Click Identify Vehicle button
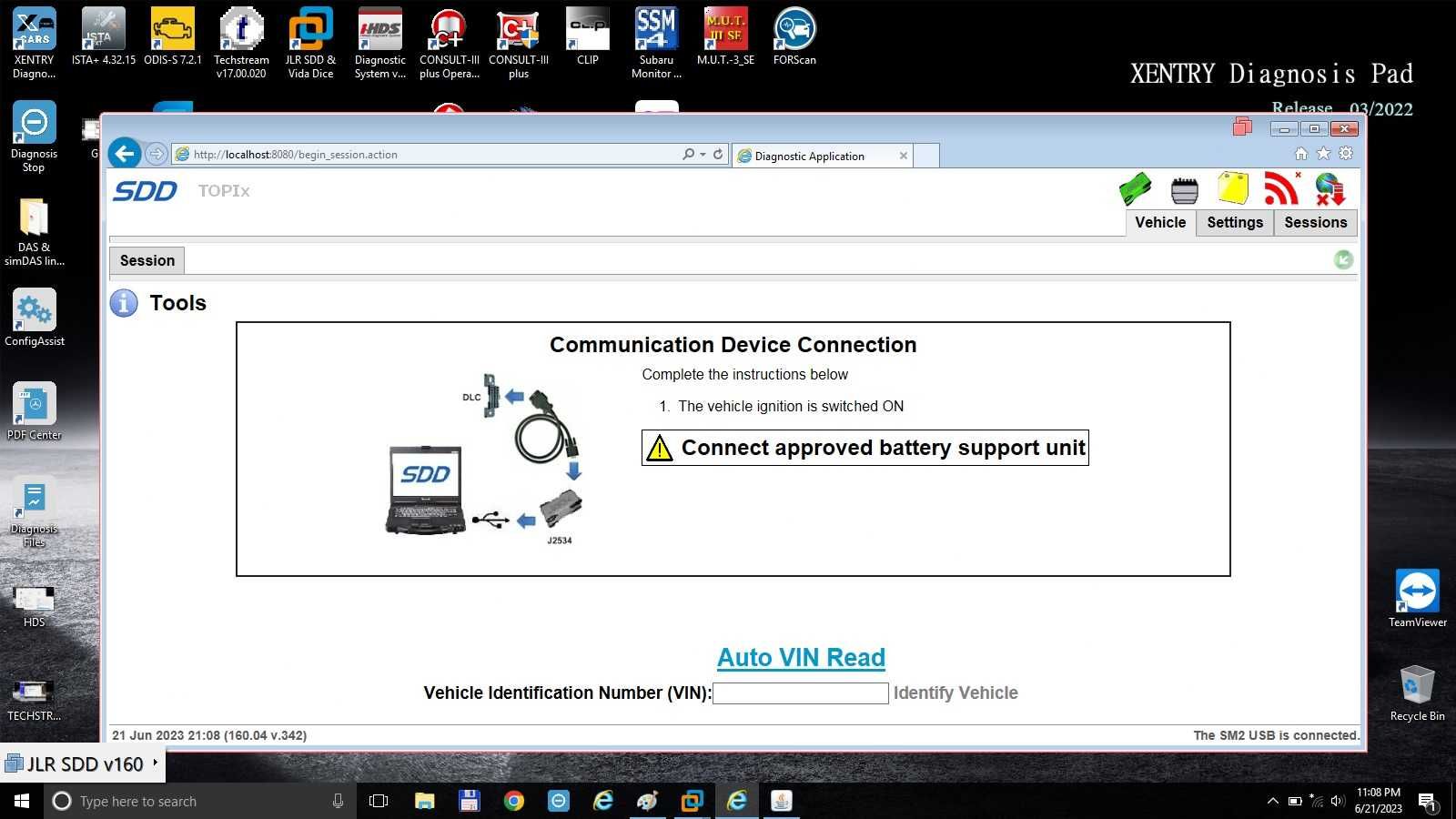The height and width of the screenshot is (819, 1456). (955, 693)
